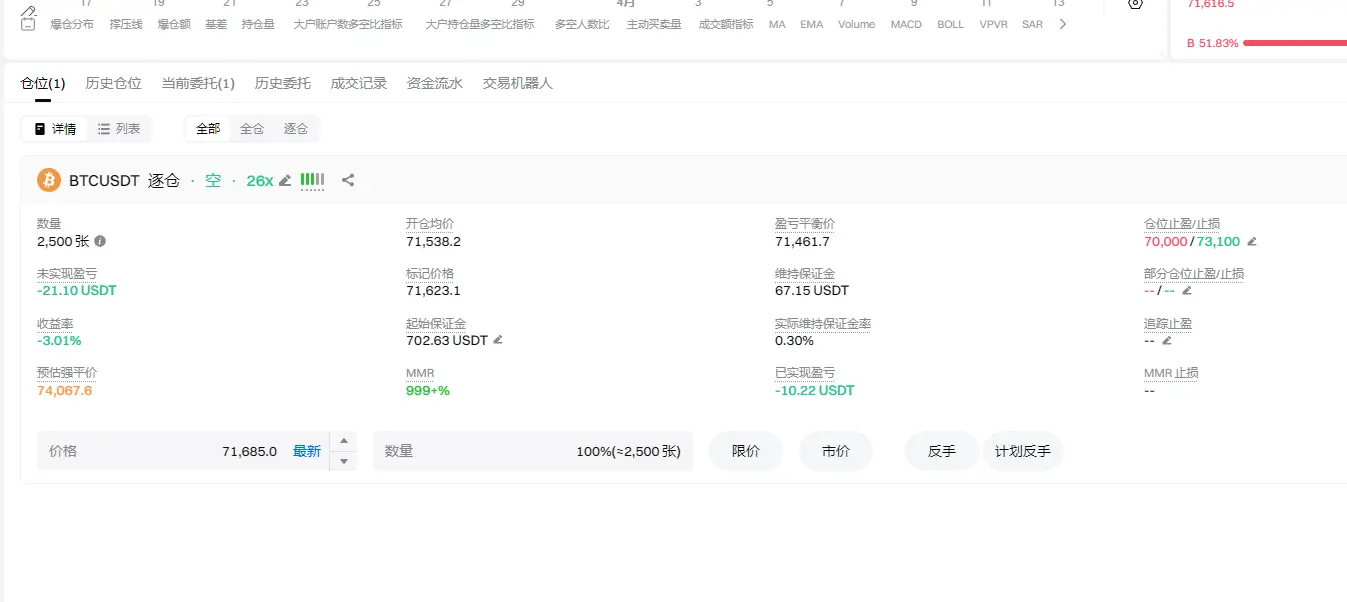Toggle the EMA indicator

tap(812, 24)
